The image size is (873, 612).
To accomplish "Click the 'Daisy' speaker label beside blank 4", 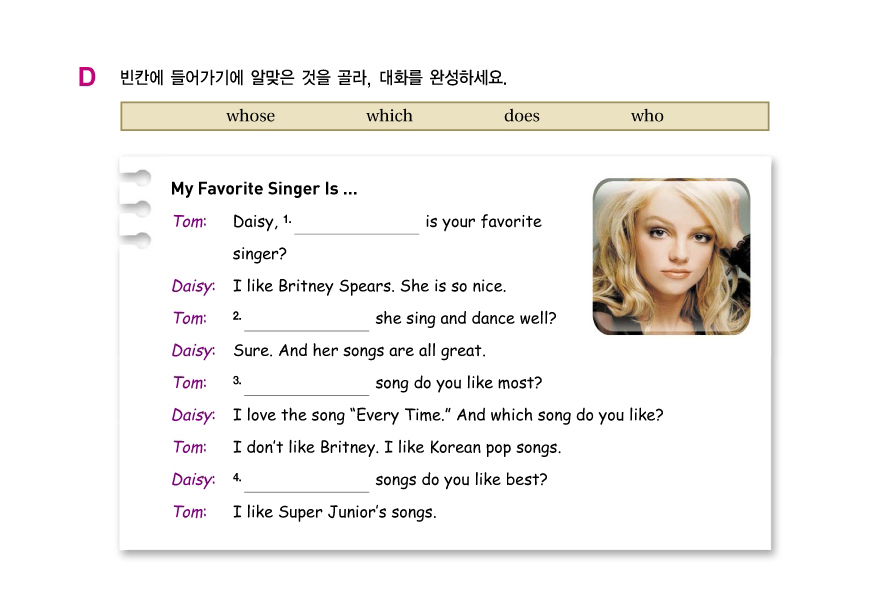I will click(x=192, y=480).
